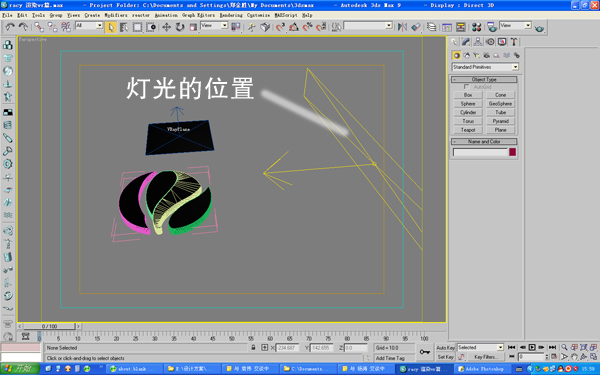Activate the Rotate tool in toolbar

pyautogui.click(x=180, y=27)
